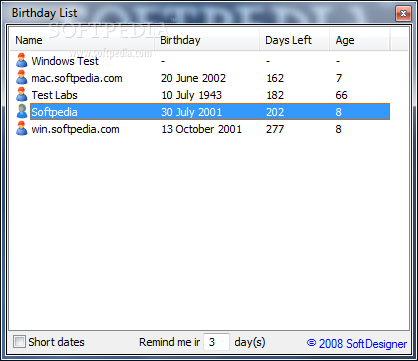The width and height of the screenshot is (418, 361).
Task: Select the win.softpedia.com entry
Action: click(75, 129)
